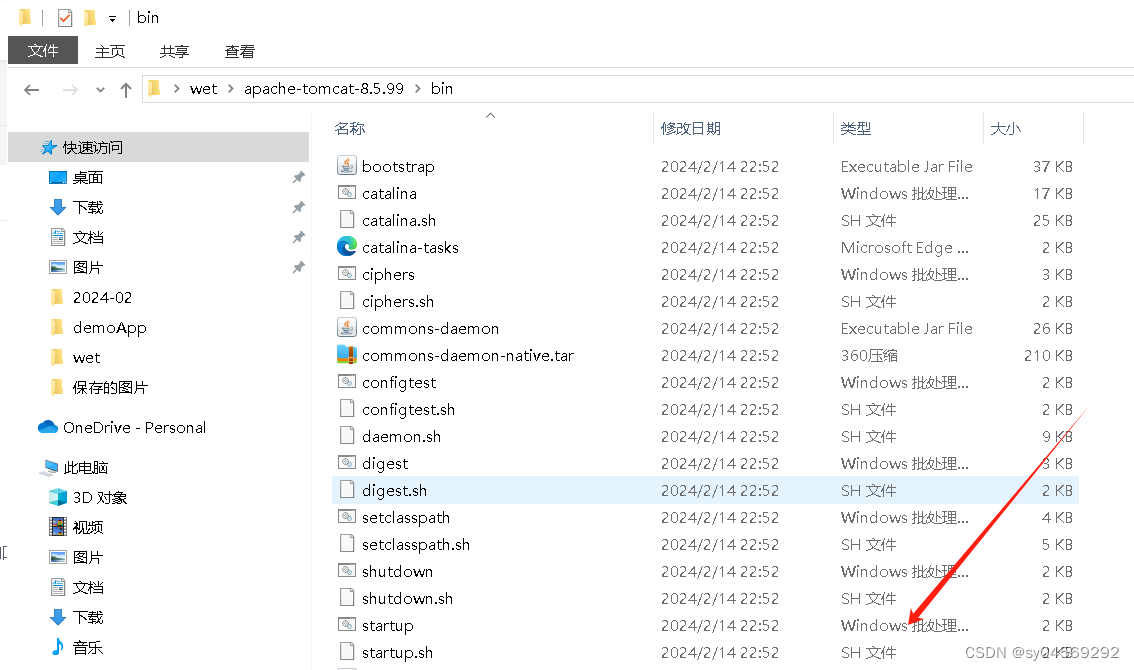This screenshot has height=670, width=1134.
Task: Click the catalina.sh file icon
Action: (x=347, y=220)
